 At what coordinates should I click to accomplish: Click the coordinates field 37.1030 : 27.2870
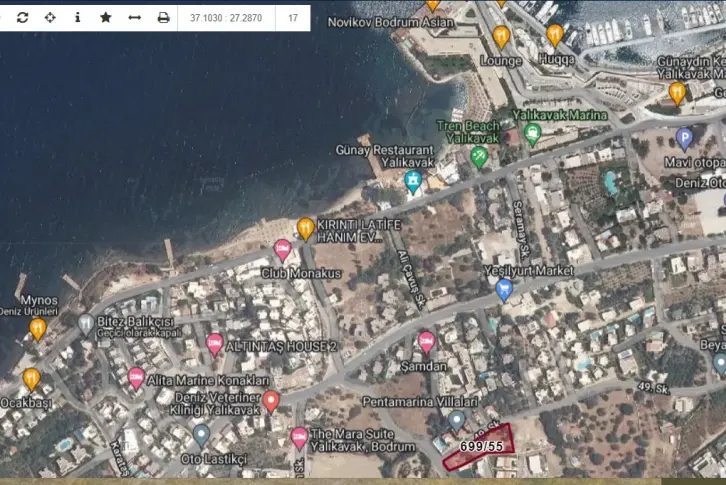226,18
